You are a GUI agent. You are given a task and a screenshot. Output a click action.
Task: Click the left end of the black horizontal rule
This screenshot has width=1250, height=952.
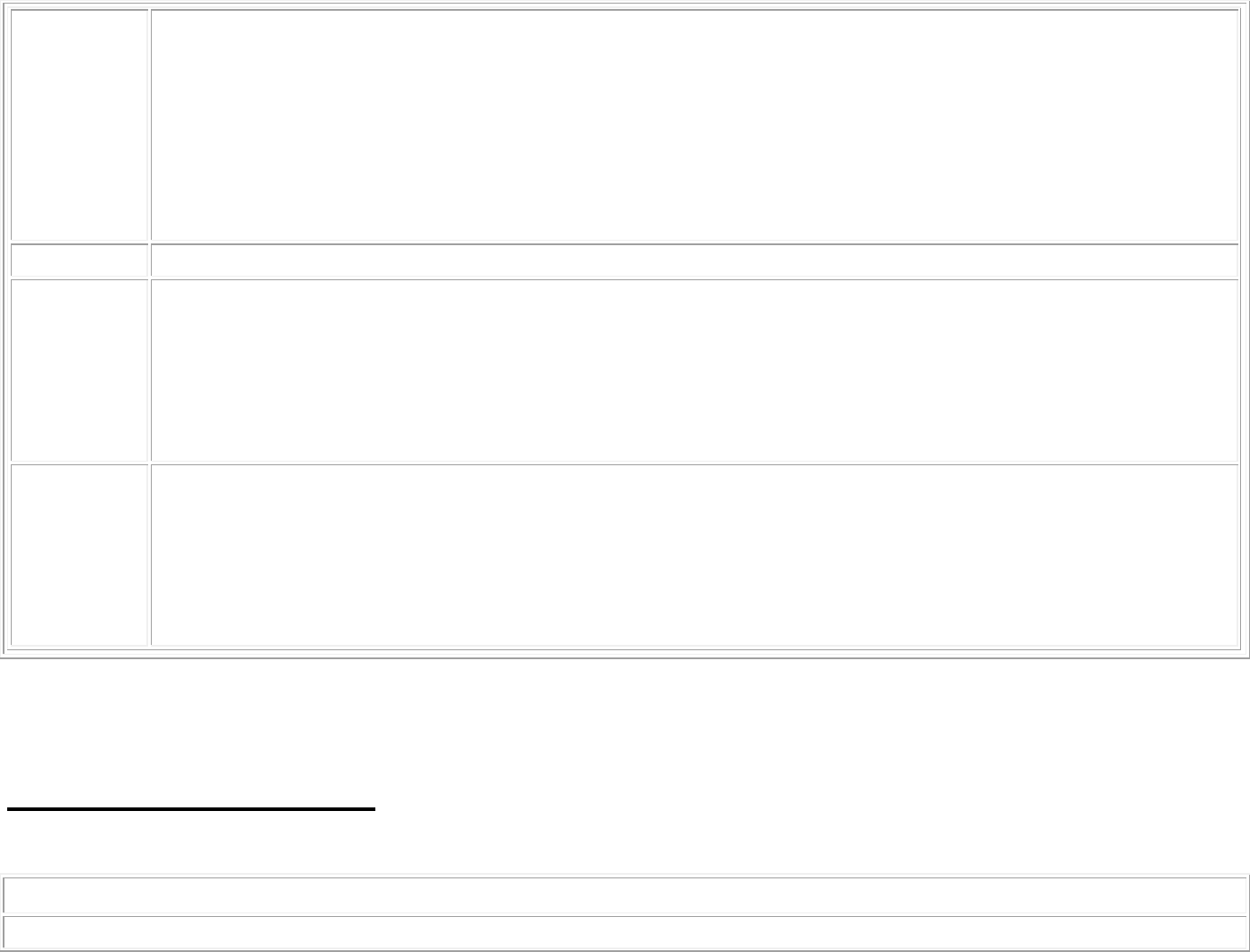11,809
